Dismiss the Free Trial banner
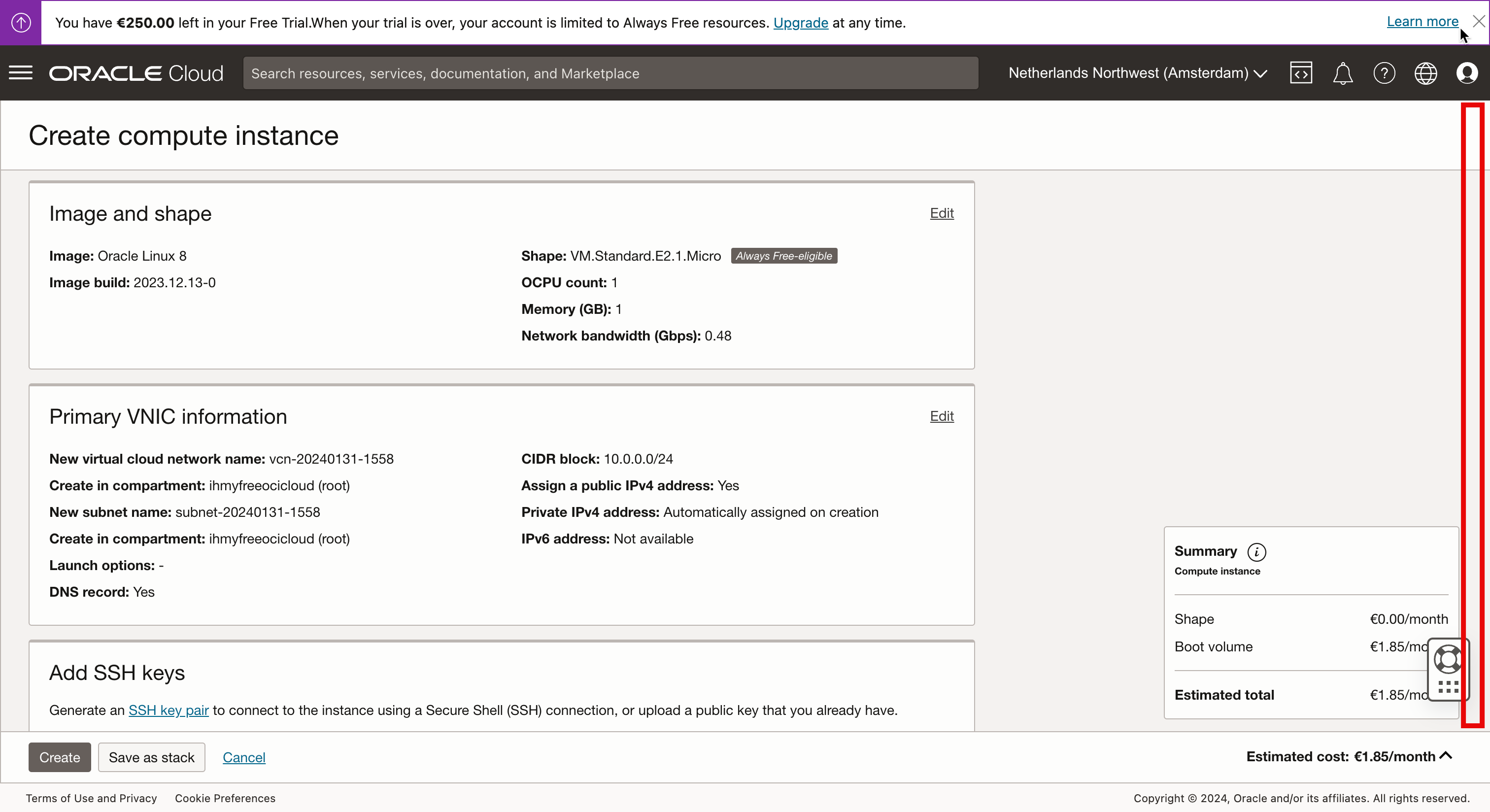The image size is (1490, 812). (1479, 21)
